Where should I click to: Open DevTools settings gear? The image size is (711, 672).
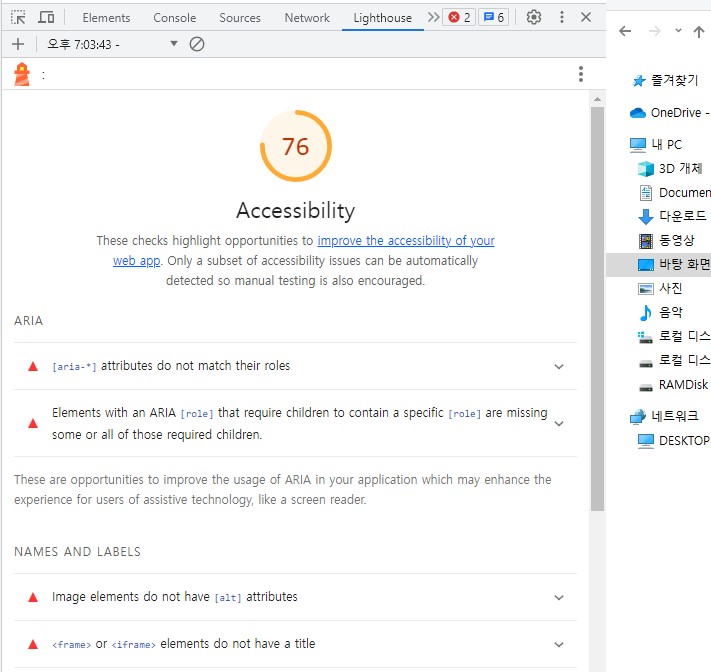coord(534,17)
